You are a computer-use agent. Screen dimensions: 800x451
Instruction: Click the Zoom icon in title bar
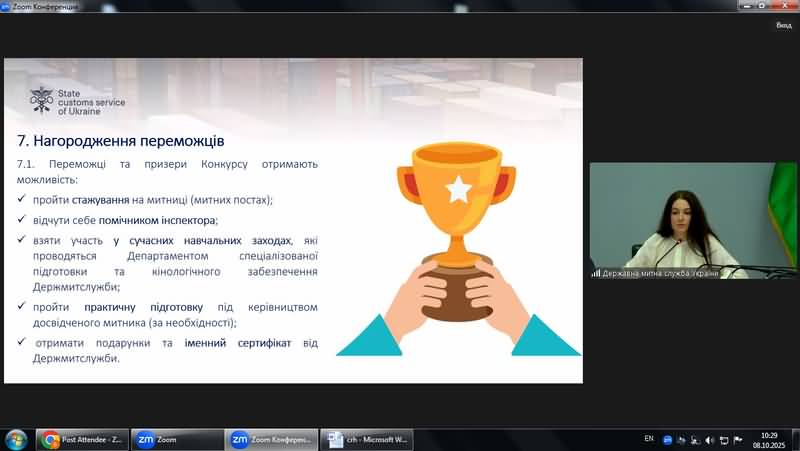coord(7,6)
